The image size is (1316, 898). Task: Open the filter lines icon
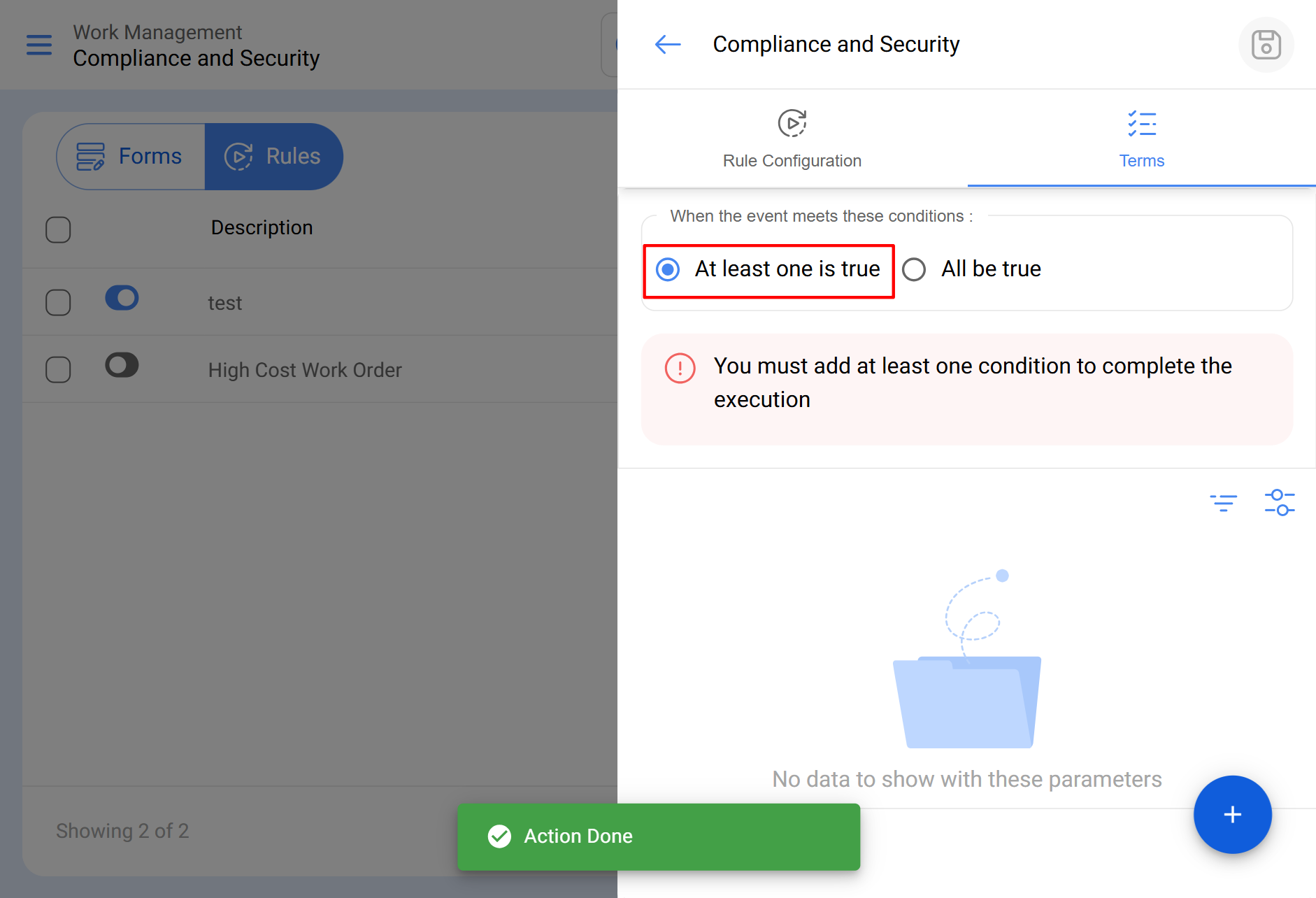1223,502
